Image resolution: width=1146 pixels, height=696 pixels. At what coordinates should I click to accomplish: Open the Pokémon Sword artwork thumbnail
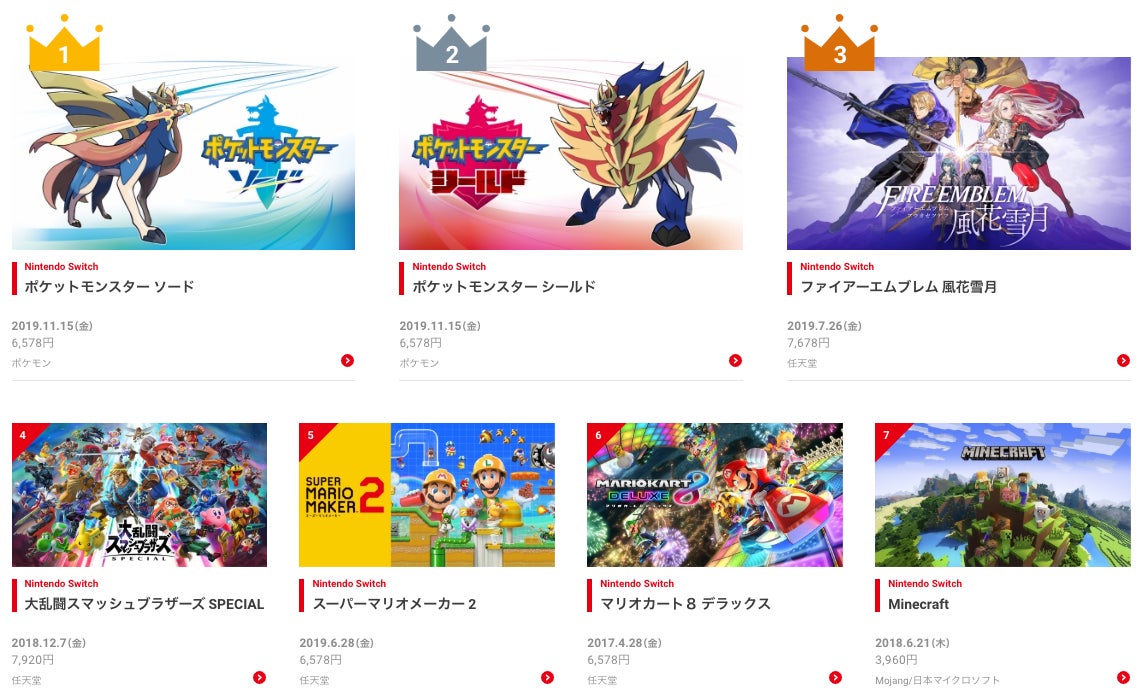coord(183,154)
